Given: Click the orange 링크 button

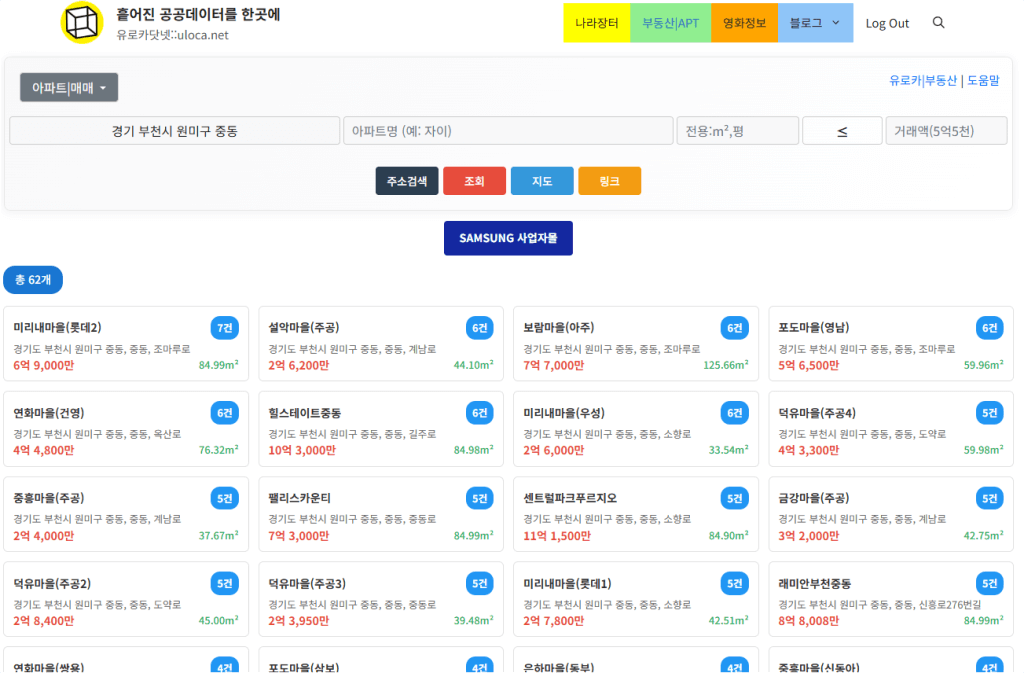Looking at the screenshot, I should [609, 181].
